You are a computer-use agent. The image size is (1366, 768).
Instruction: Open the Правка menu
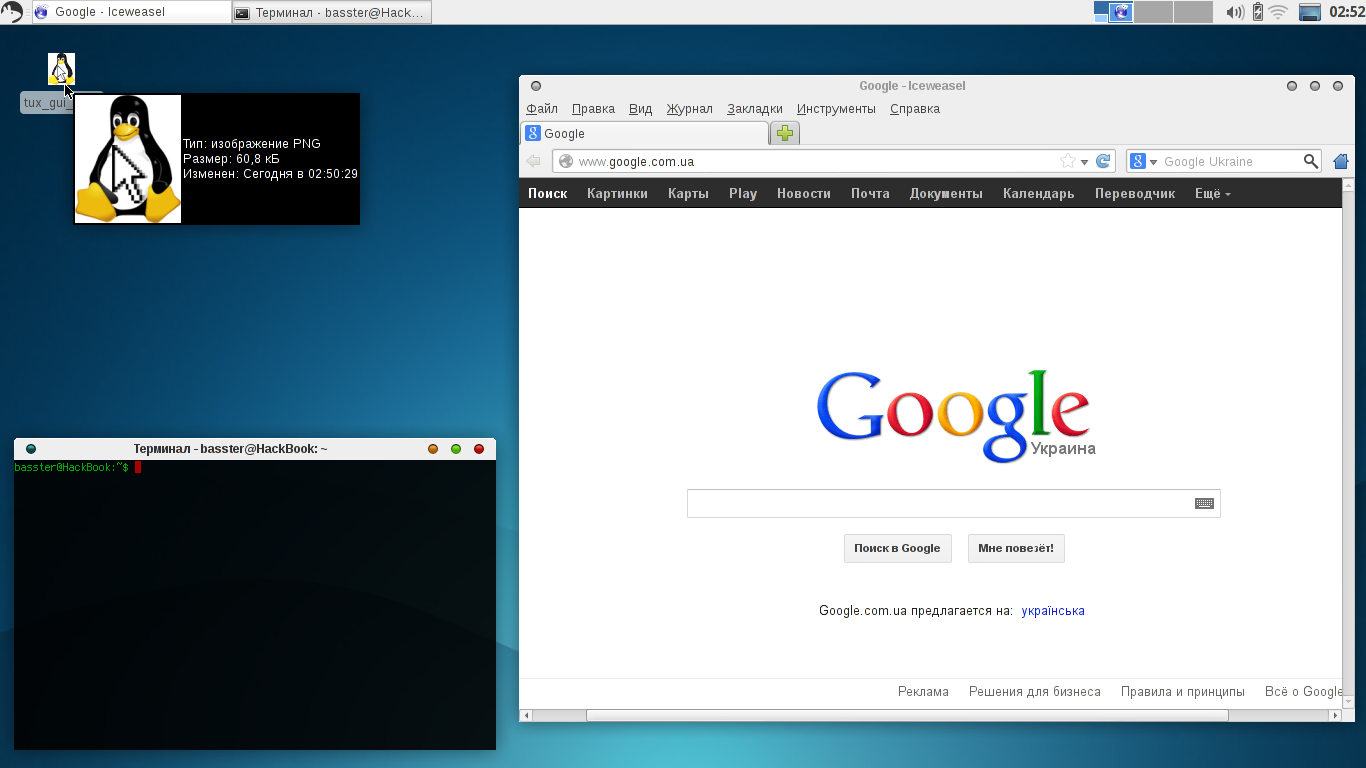pyautogui.click(x=593, y=109)
